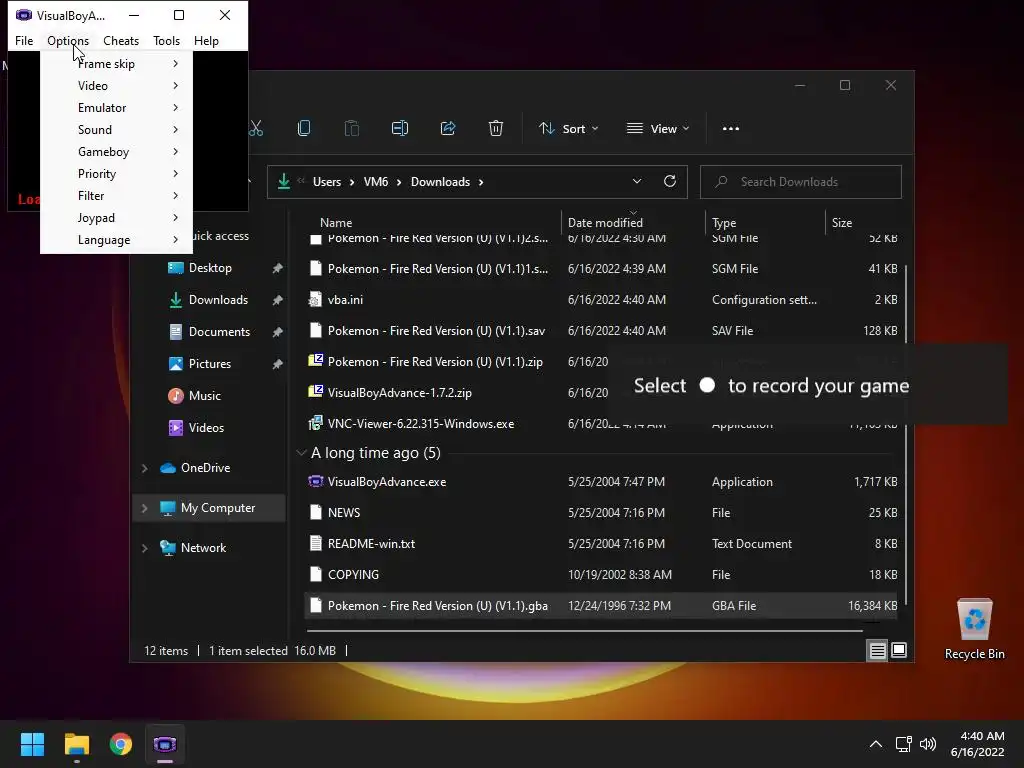1024x768 pixels.
Task: Select the VisualBoyAdvance.exe application icon
Action: 315,482
